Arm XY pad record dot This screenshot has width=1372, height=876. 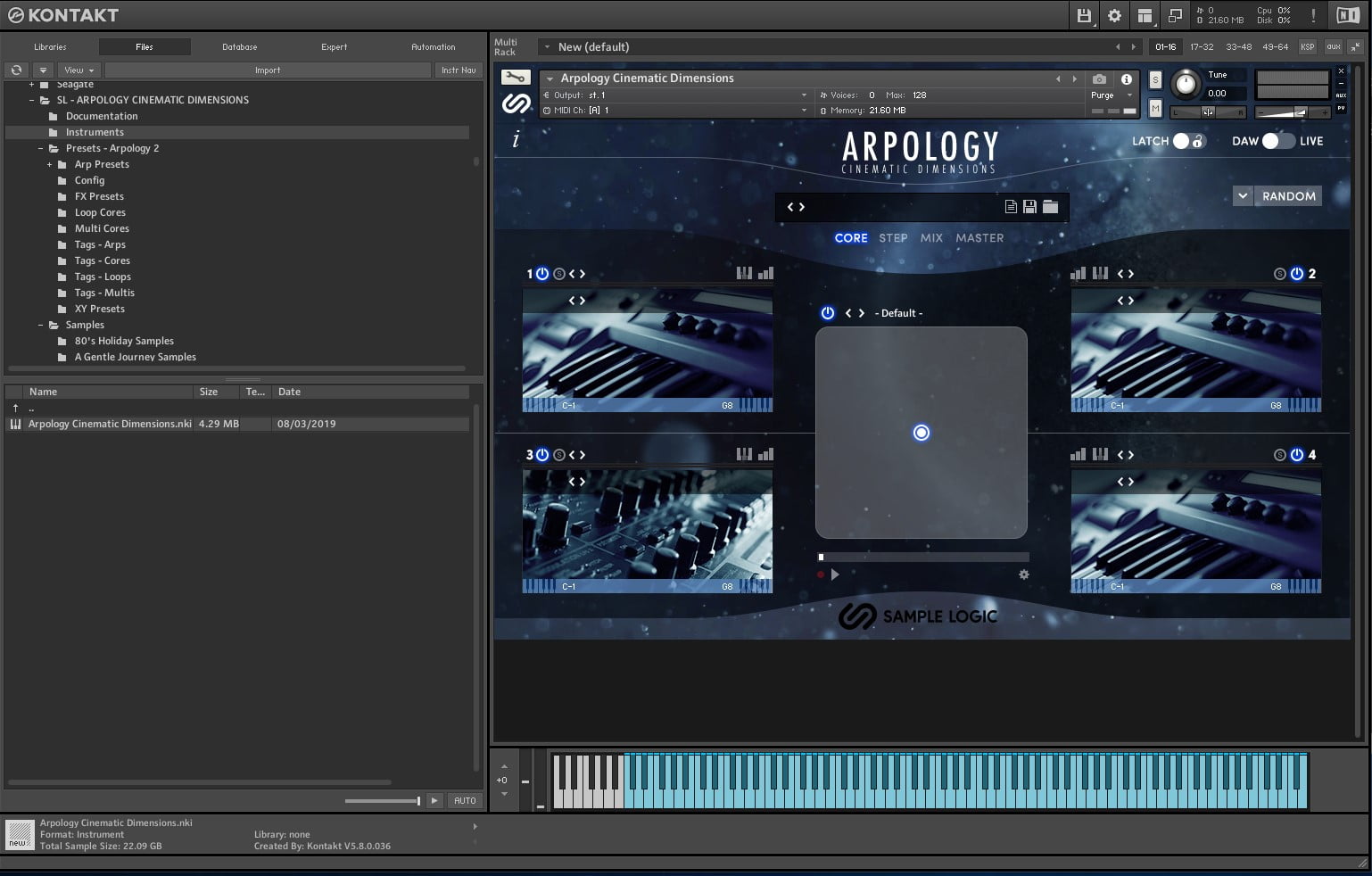(821, 574)
